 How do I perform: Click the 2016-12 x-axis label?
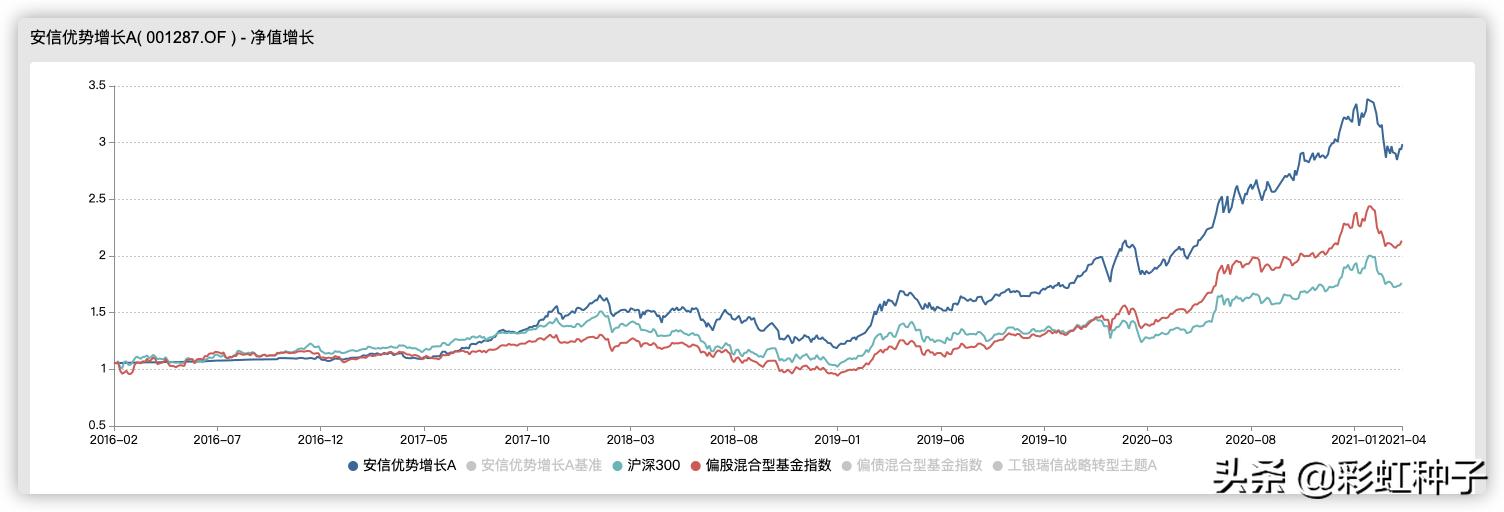point(321,439)
